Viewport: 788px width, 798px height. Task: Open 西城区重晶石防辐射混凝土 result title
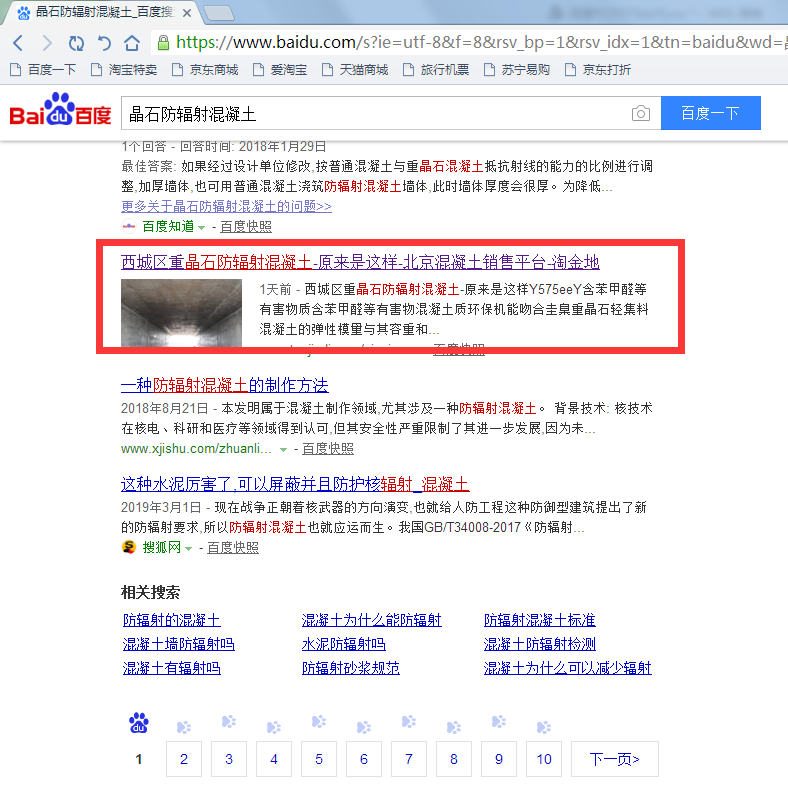coord(360,262)
